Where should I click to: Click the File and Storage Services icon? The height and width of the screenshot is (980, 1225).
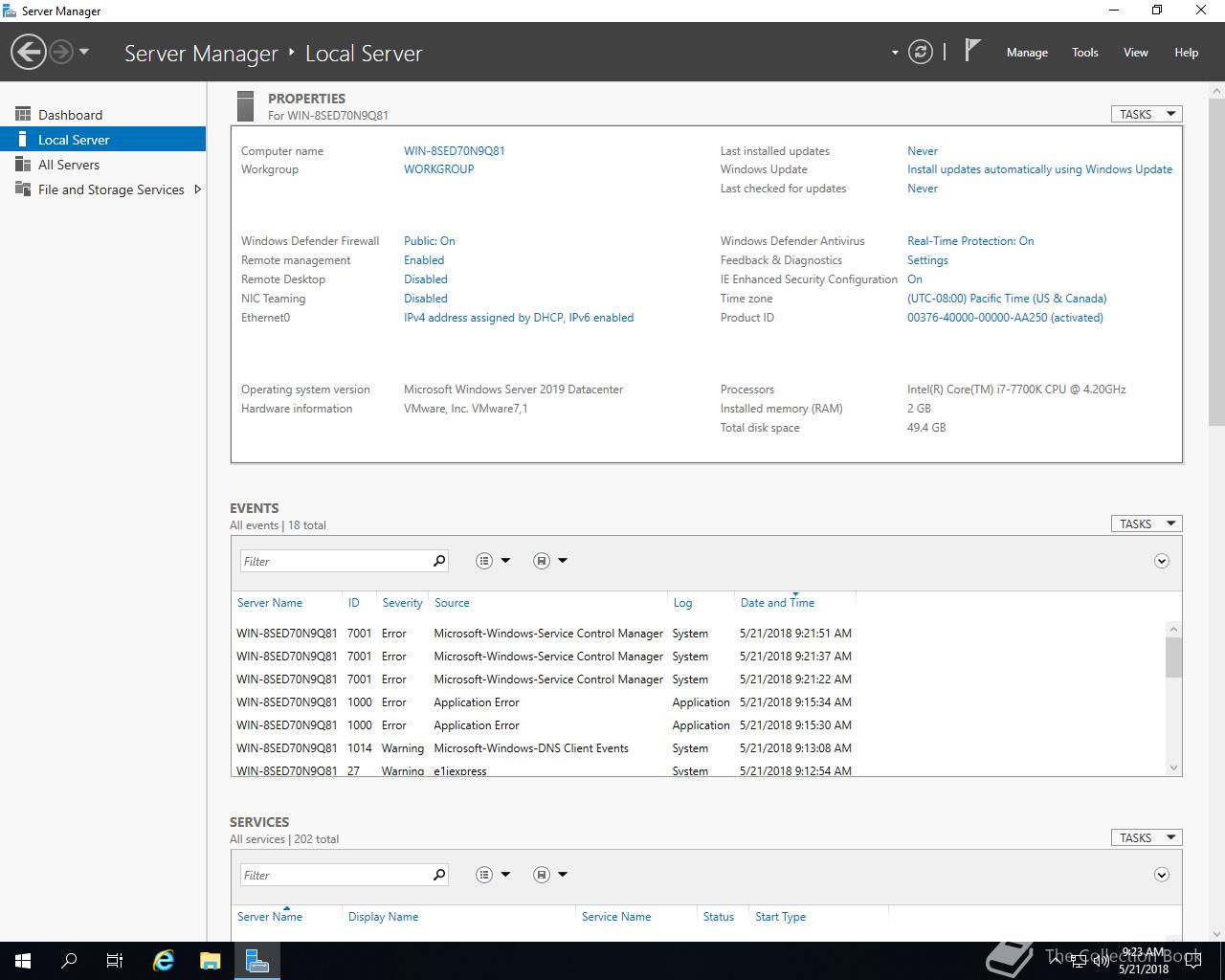(x=23, y=189)
